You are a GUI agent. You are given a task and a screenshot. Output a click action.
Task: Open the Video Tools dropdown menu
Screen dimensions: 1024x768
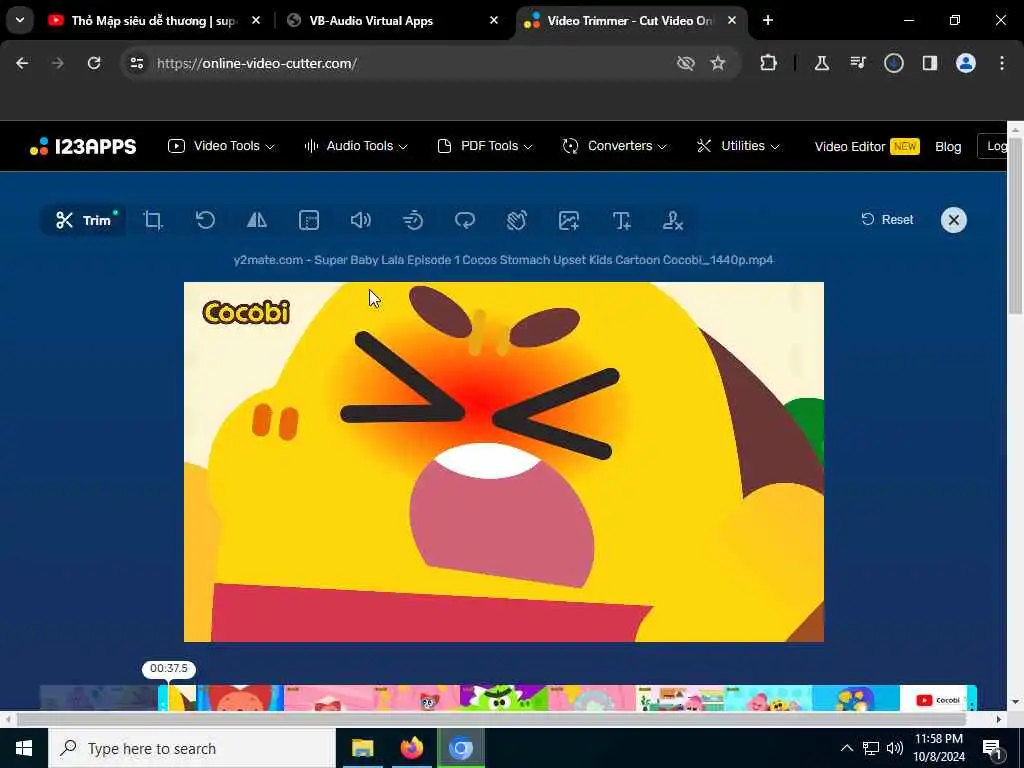point(221,146)
